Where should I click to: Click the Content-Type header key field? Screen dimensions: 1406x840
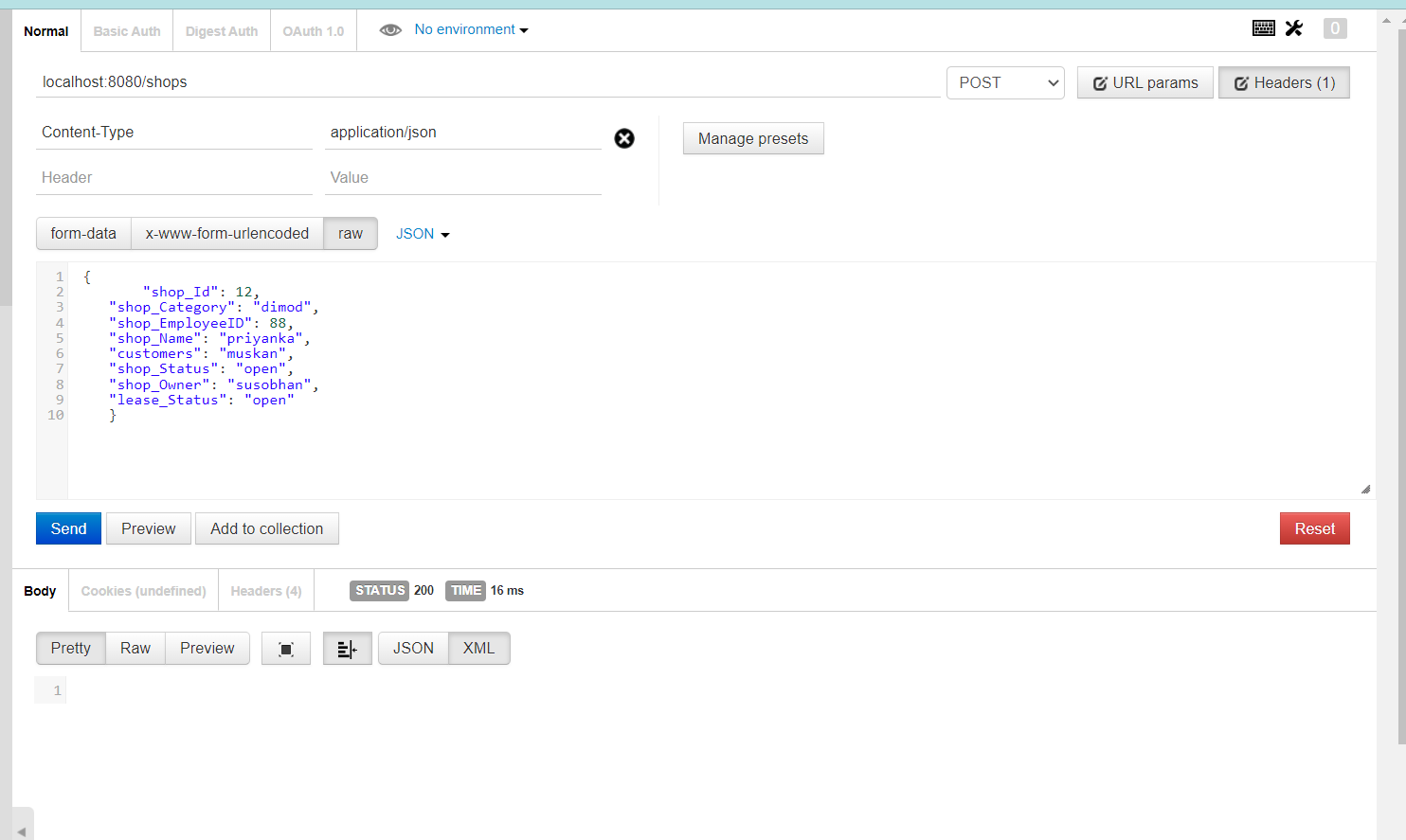click(174, 133)
